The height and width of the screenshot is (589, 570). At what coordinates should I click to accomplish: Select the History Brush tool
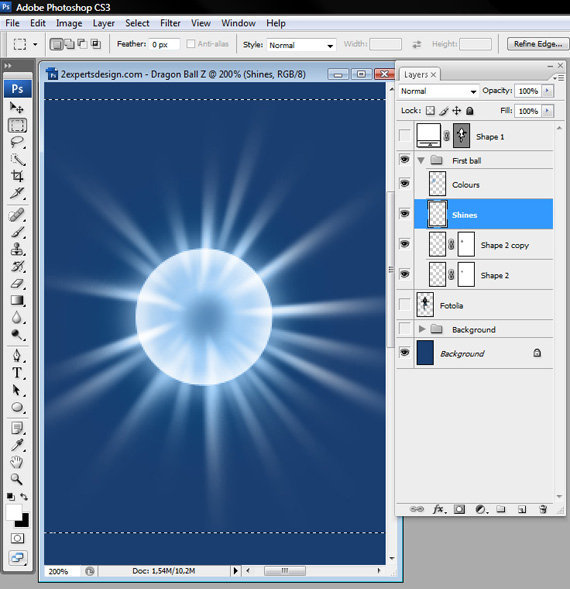tap(17, 266)
